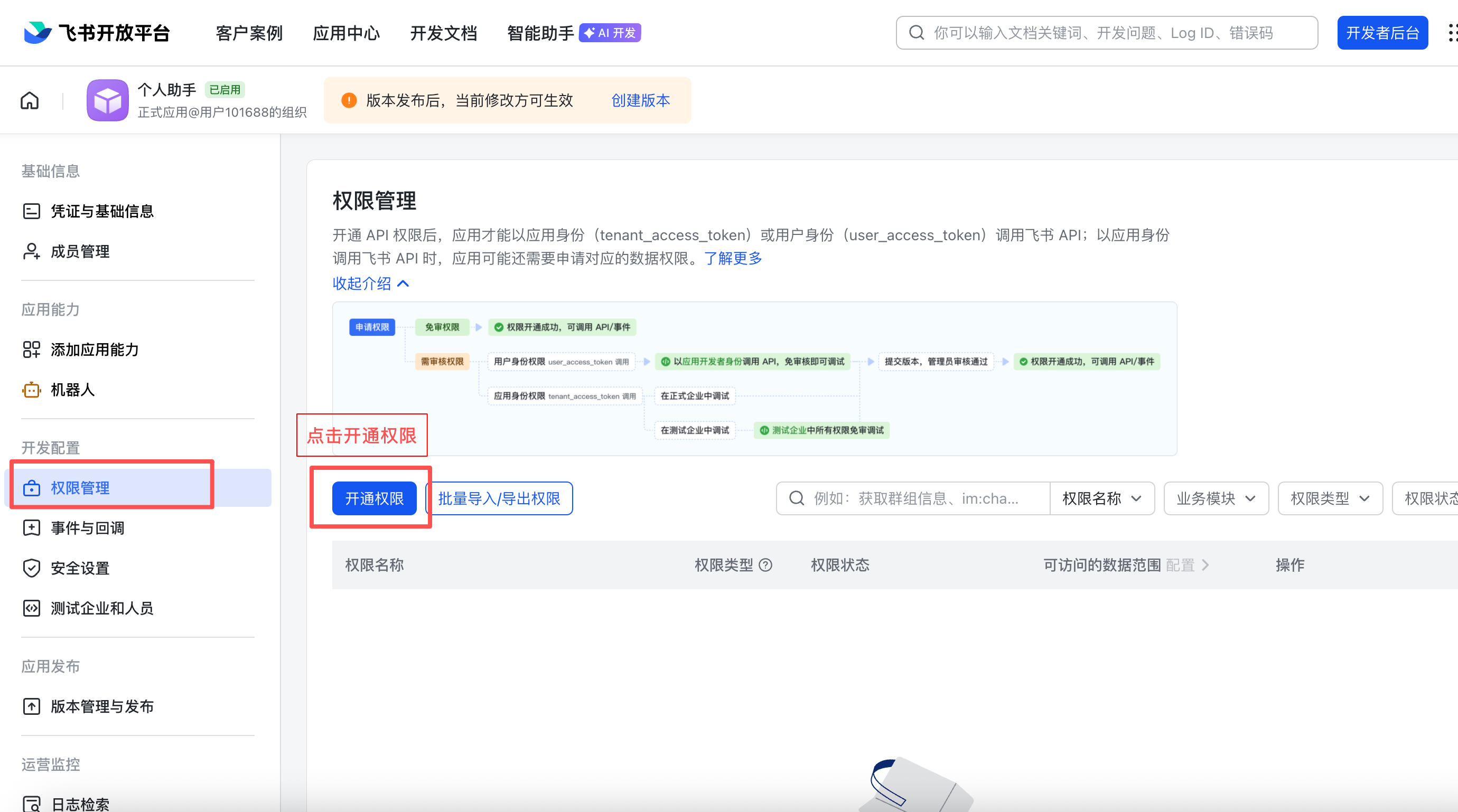Open 机器人 settings via the robot icon
This screenshot has height=812, width=1458.
pyautogui.click(x=31, y=390)
